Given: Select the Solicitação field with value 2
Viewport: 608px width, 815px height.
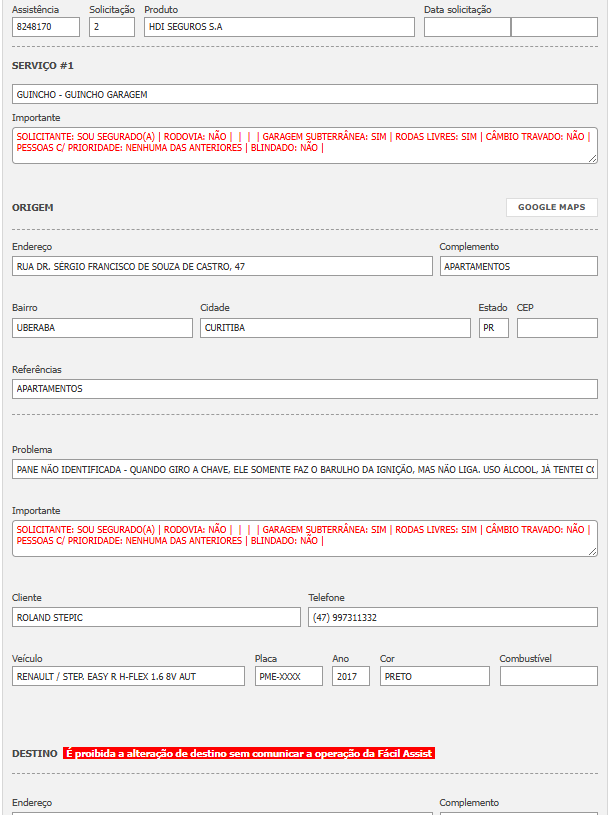Looking at the screenshot, I should pyautogui.click(x=112, y=27).
